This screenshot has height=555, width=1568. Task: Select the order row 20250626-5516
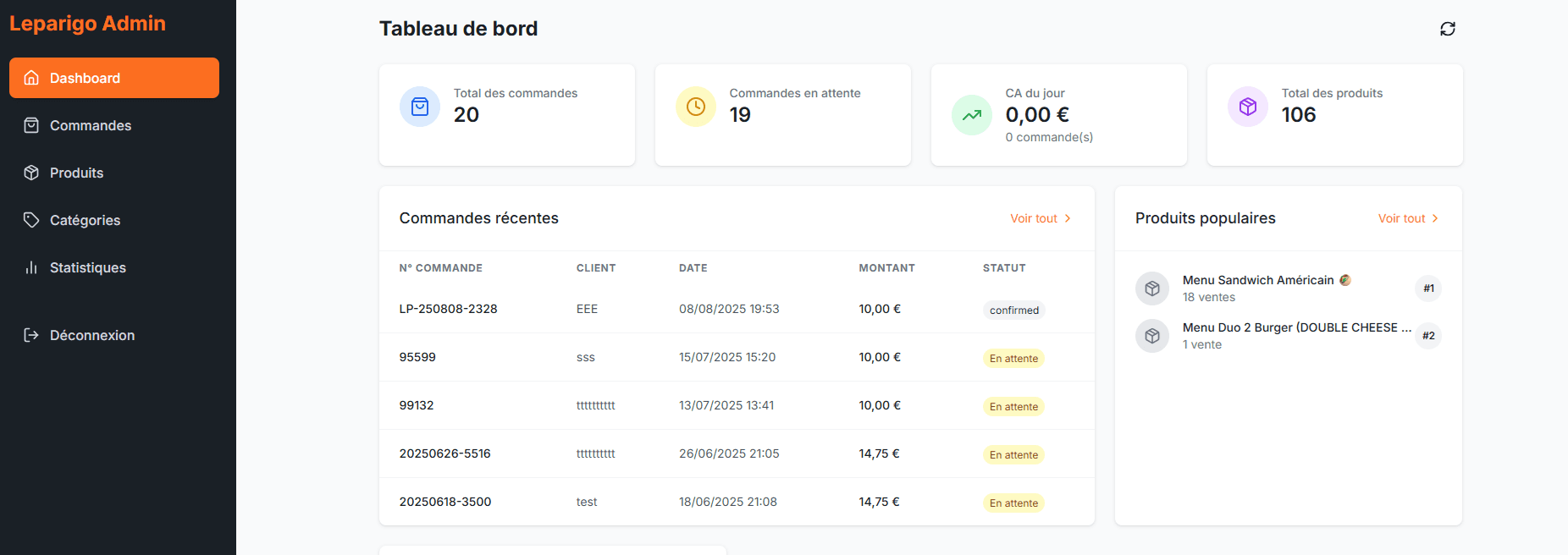coord(444,453)
